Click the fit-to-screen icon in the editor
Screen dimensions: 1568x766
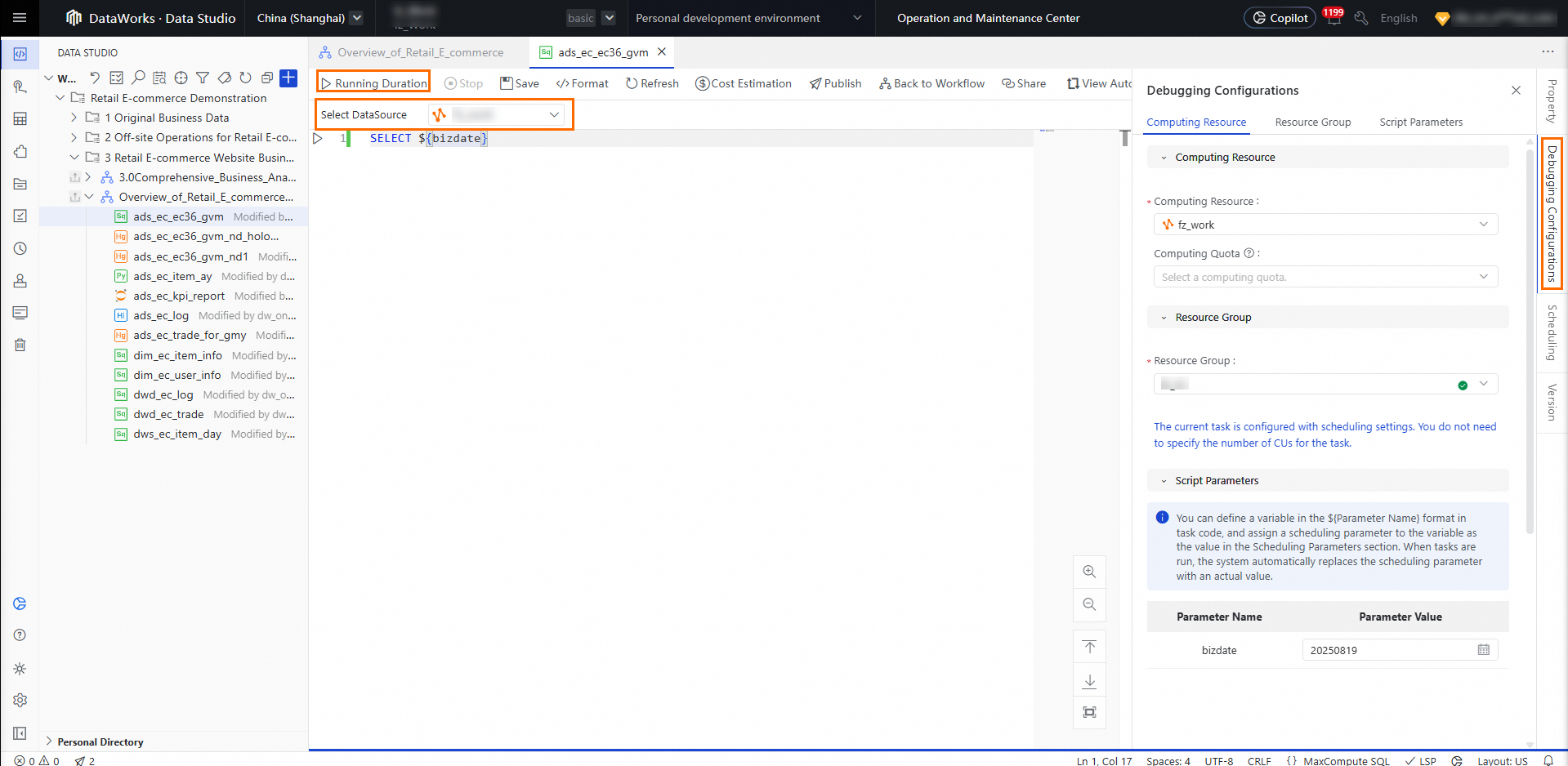pos(1089,712)
